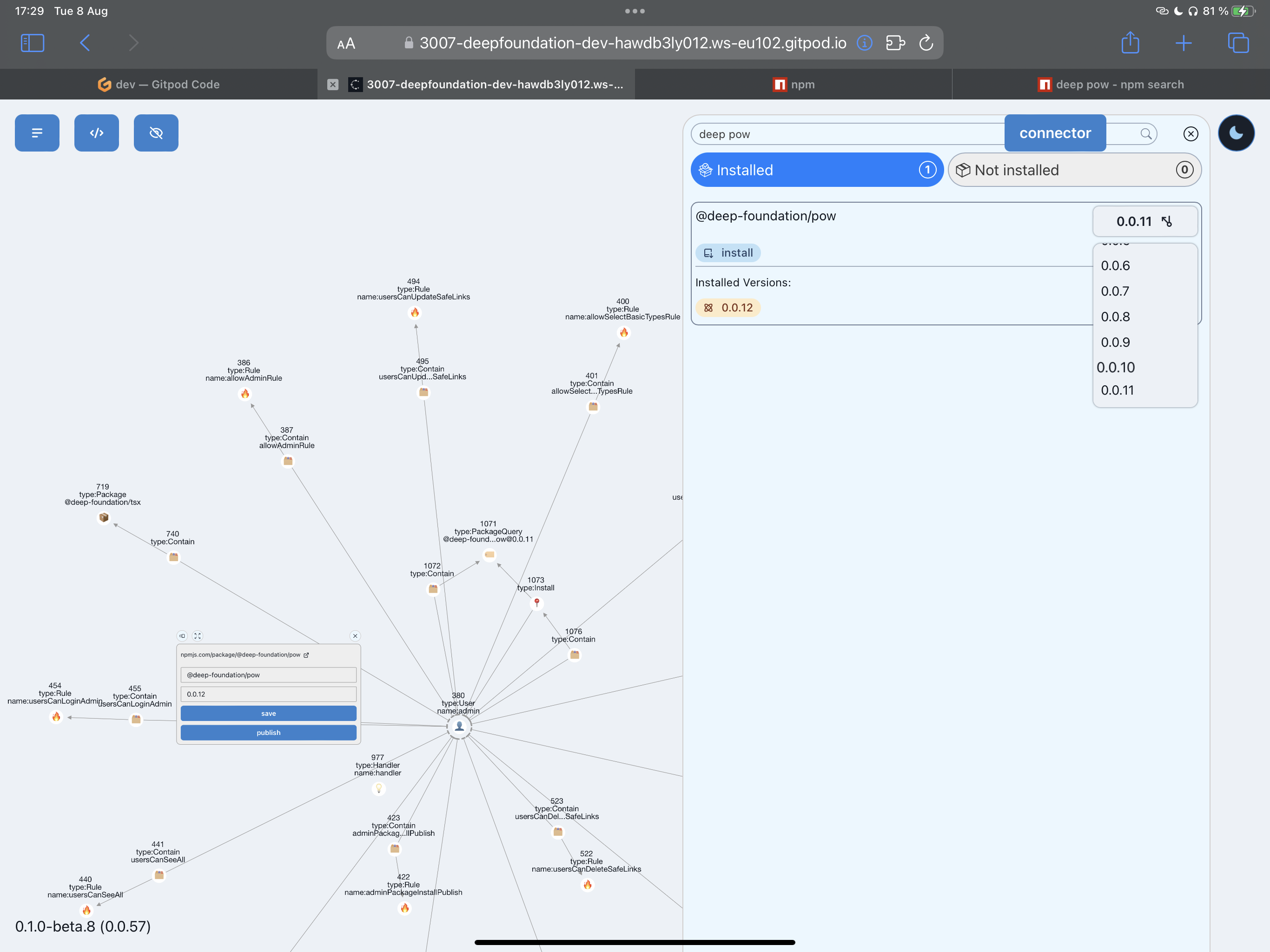Select the usersCanDeleteSafeLinks rule fire node
The width and height of the screenshot is (1270, 952).
pyautogui.click(x=587, y=884)
